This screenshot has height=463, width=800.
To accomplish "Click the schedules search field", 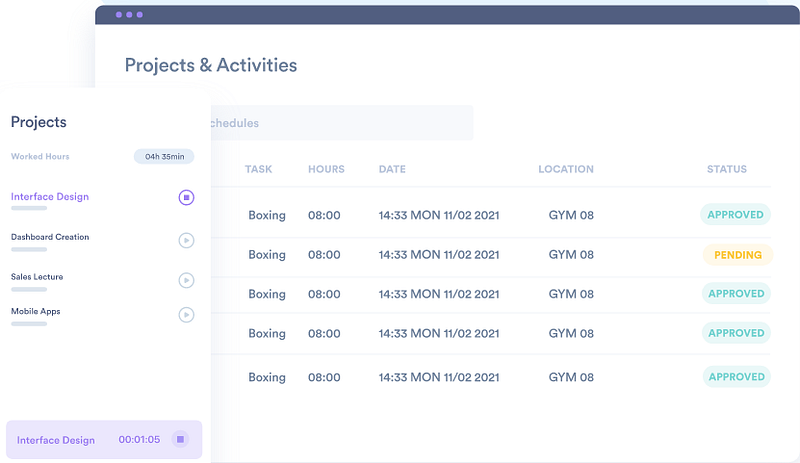I will coord(342,123).
